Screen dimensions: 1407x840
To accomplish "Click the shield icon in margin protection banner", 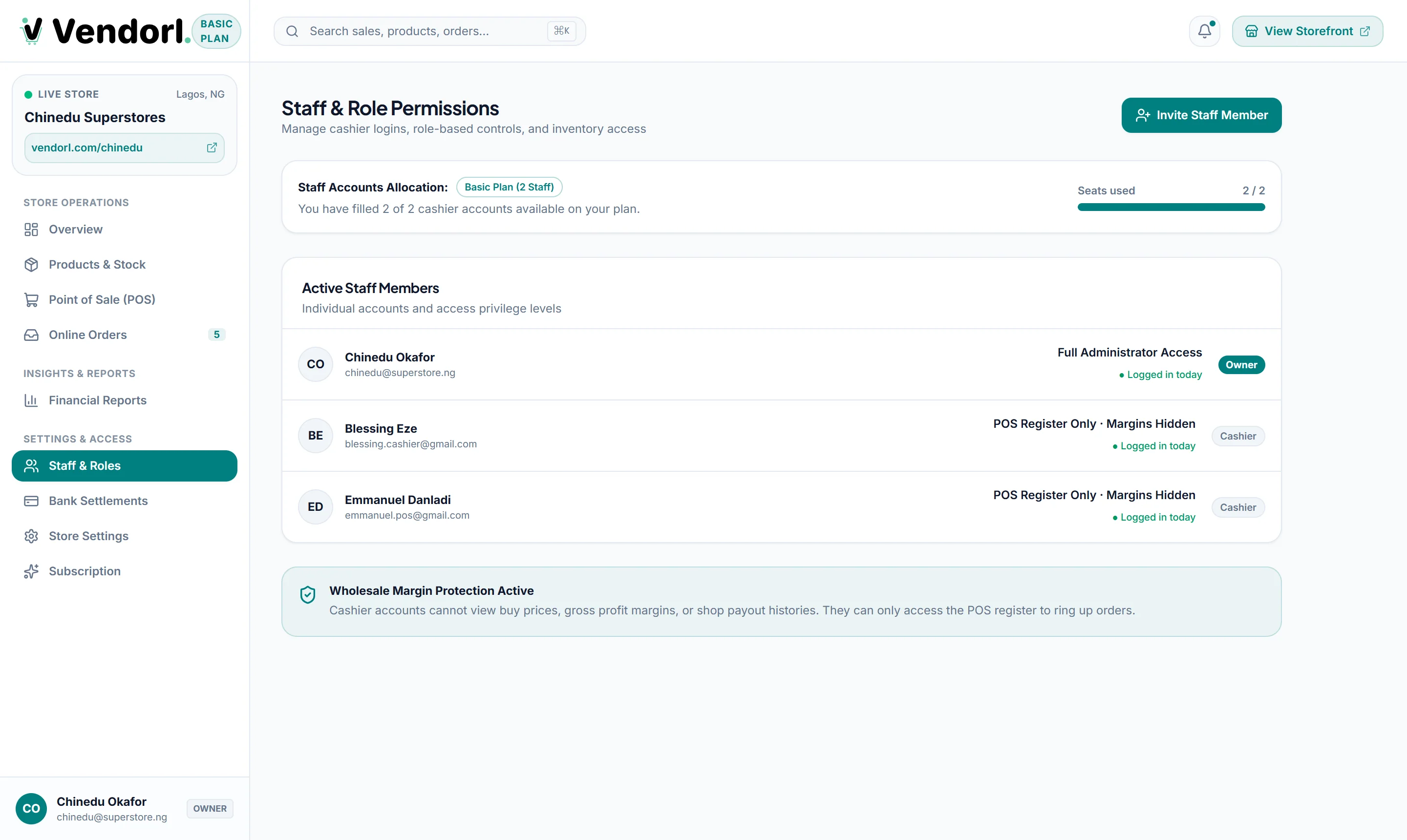I will pyautogui.click(x=307, y=595).
